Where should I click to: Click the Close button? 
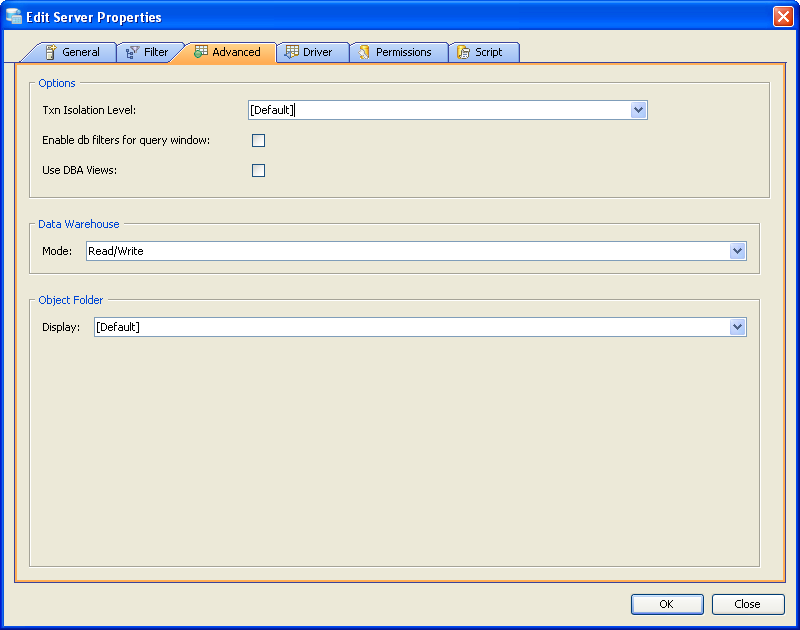(x=748, y=604)
